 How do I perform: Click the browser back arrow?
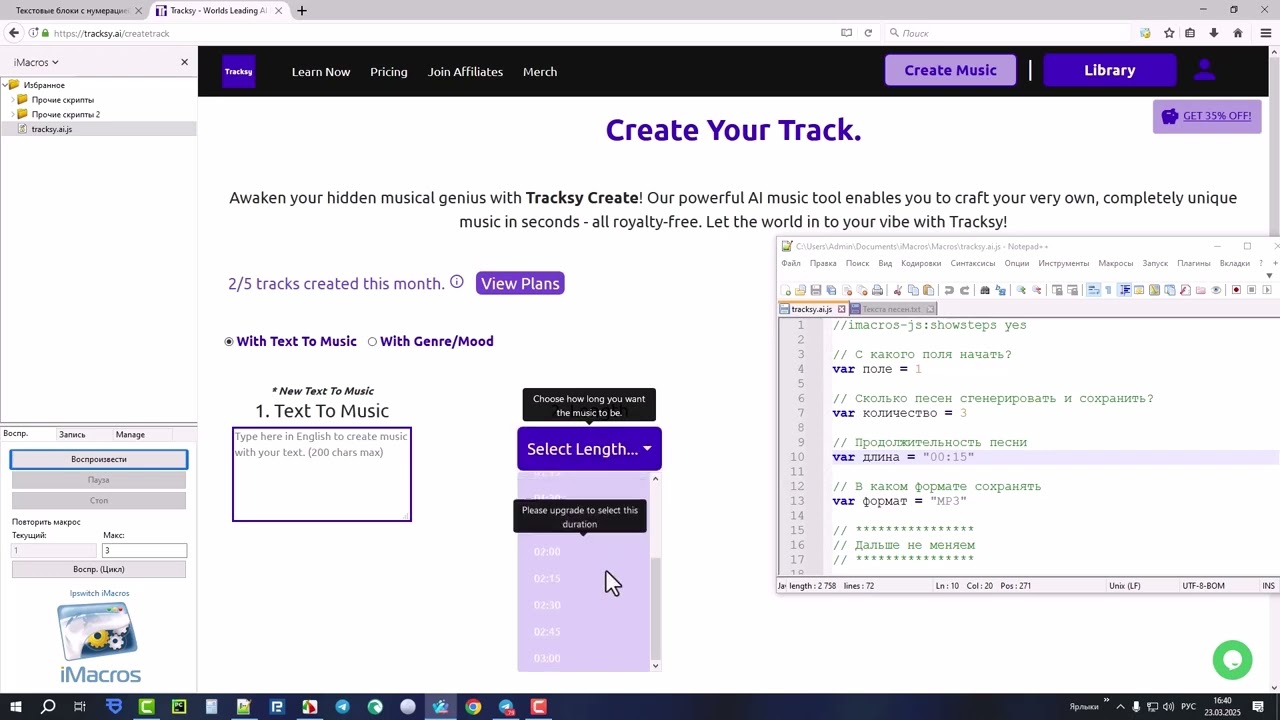[x=14, y=33]
